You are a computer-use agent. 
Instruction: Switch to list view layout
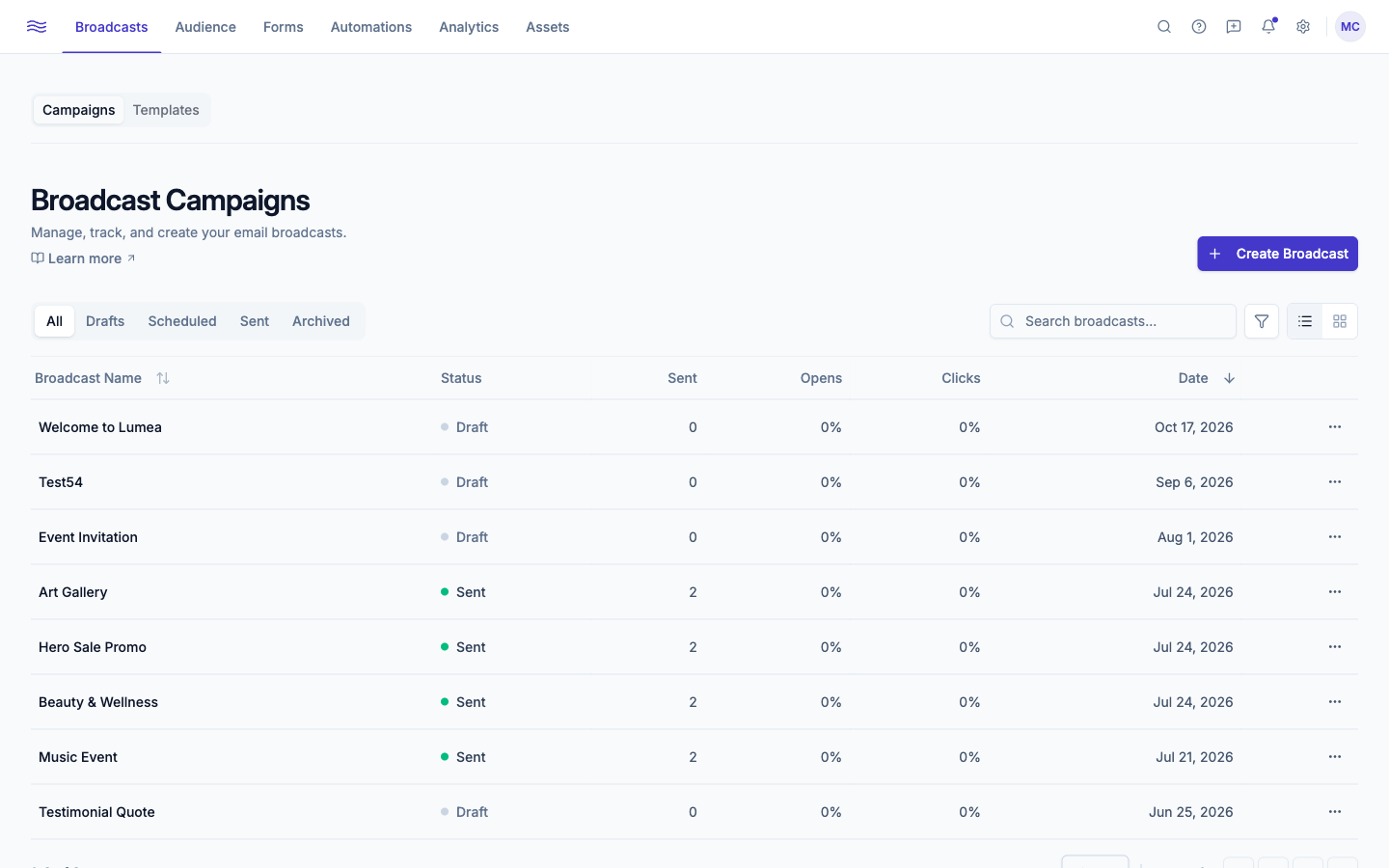(1305, 321)
